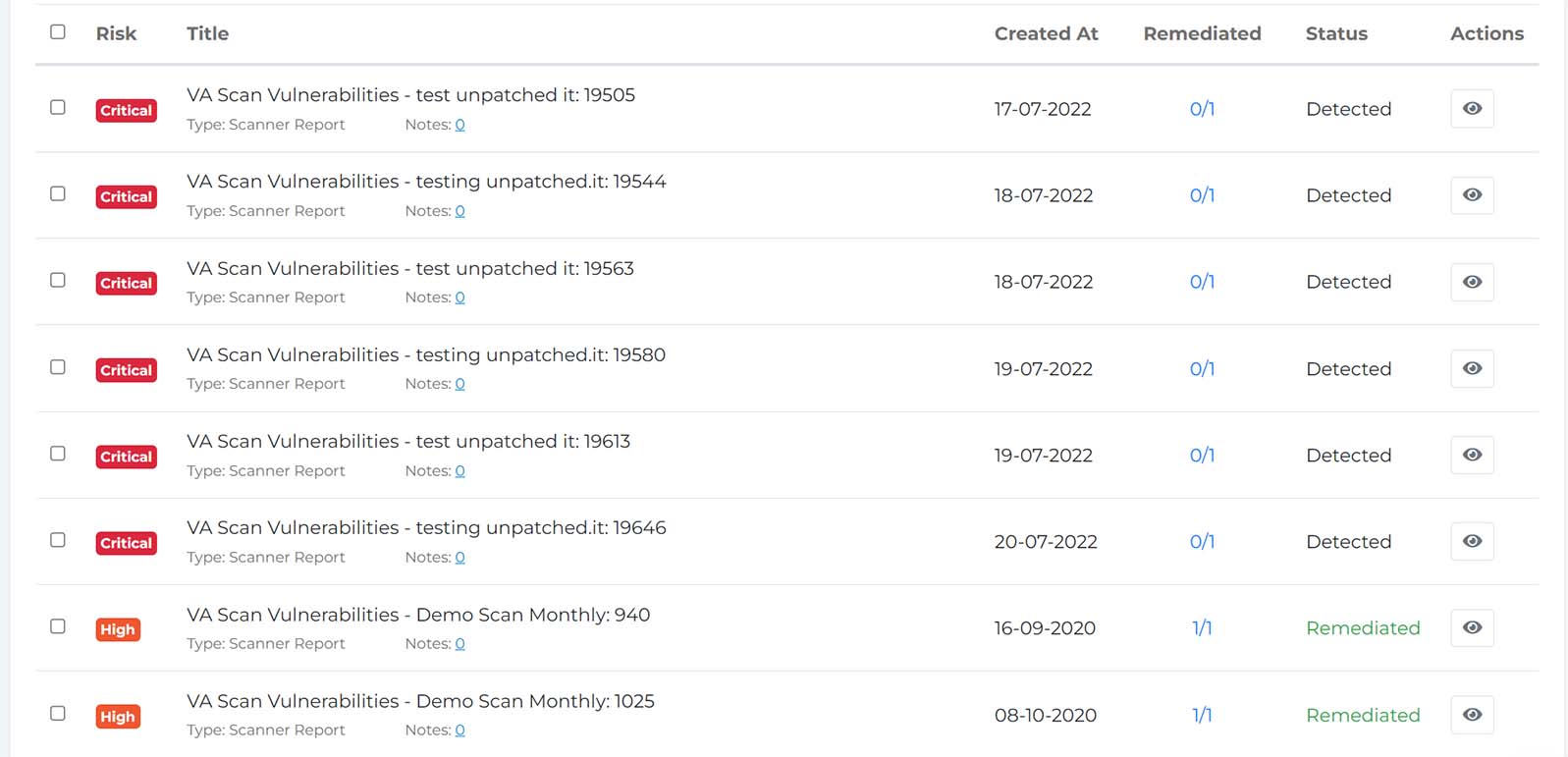Screen dimensions: 1568x757
Task: Tick the select-all checkbox in header
Action: pos(58,31)
